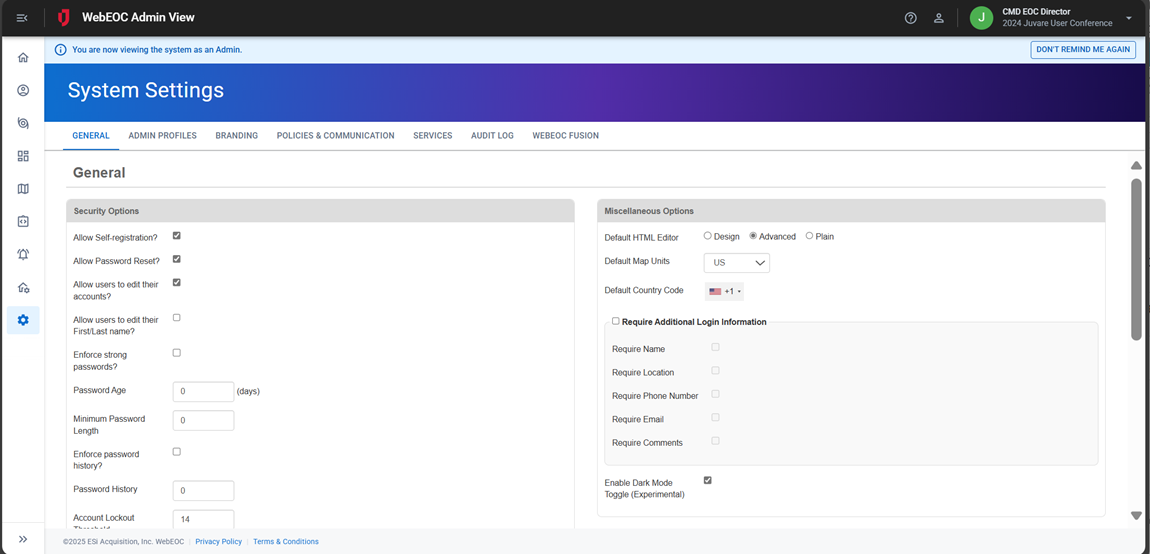The height and width of the screenshot is (554, 1150).
Task: Enable Enforce strong passwords checkbox
Action: pyautogui.click(x=177, y=353)
